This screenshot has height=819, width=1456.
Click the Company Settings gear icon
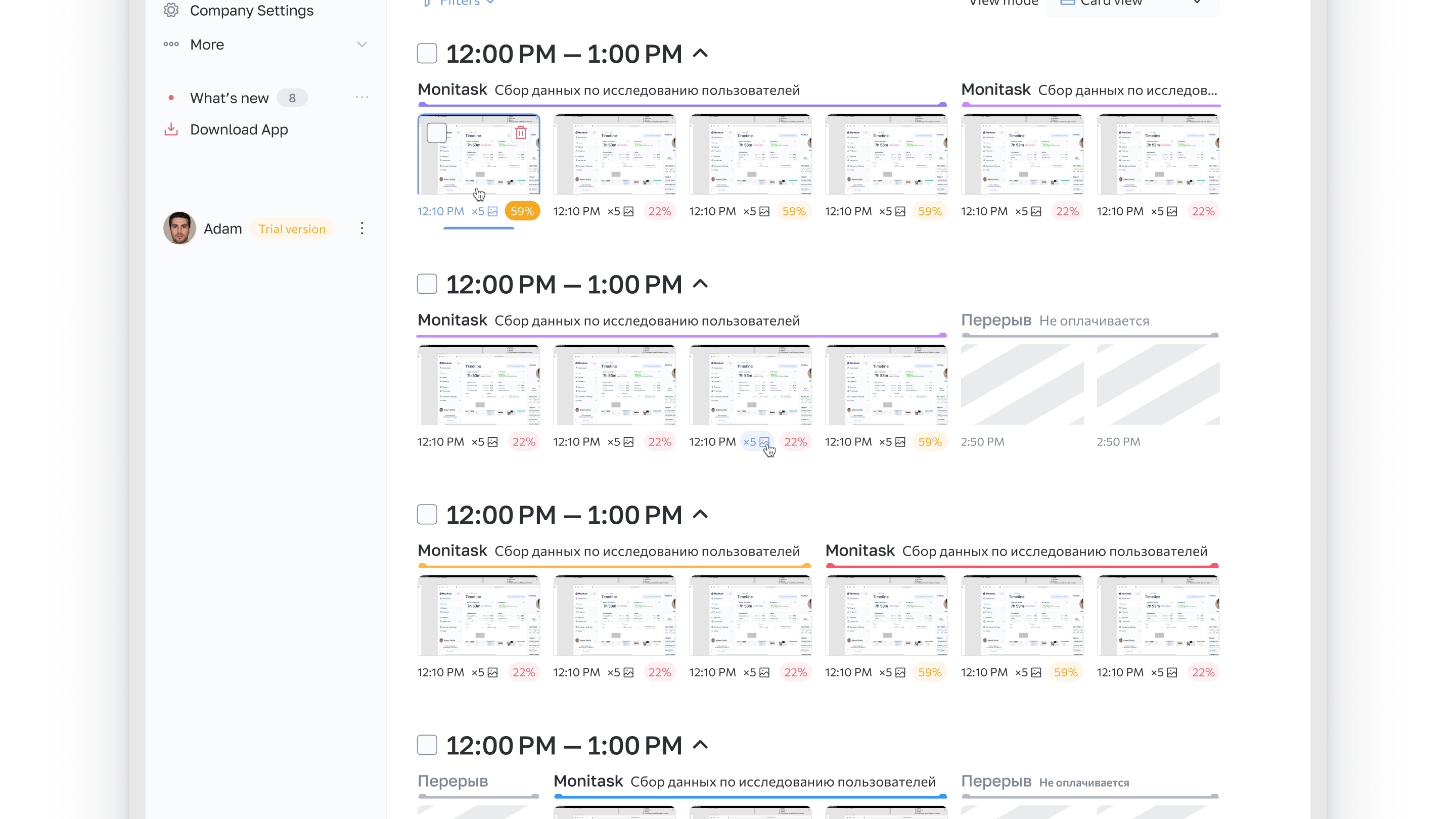(x=171, y=10)
